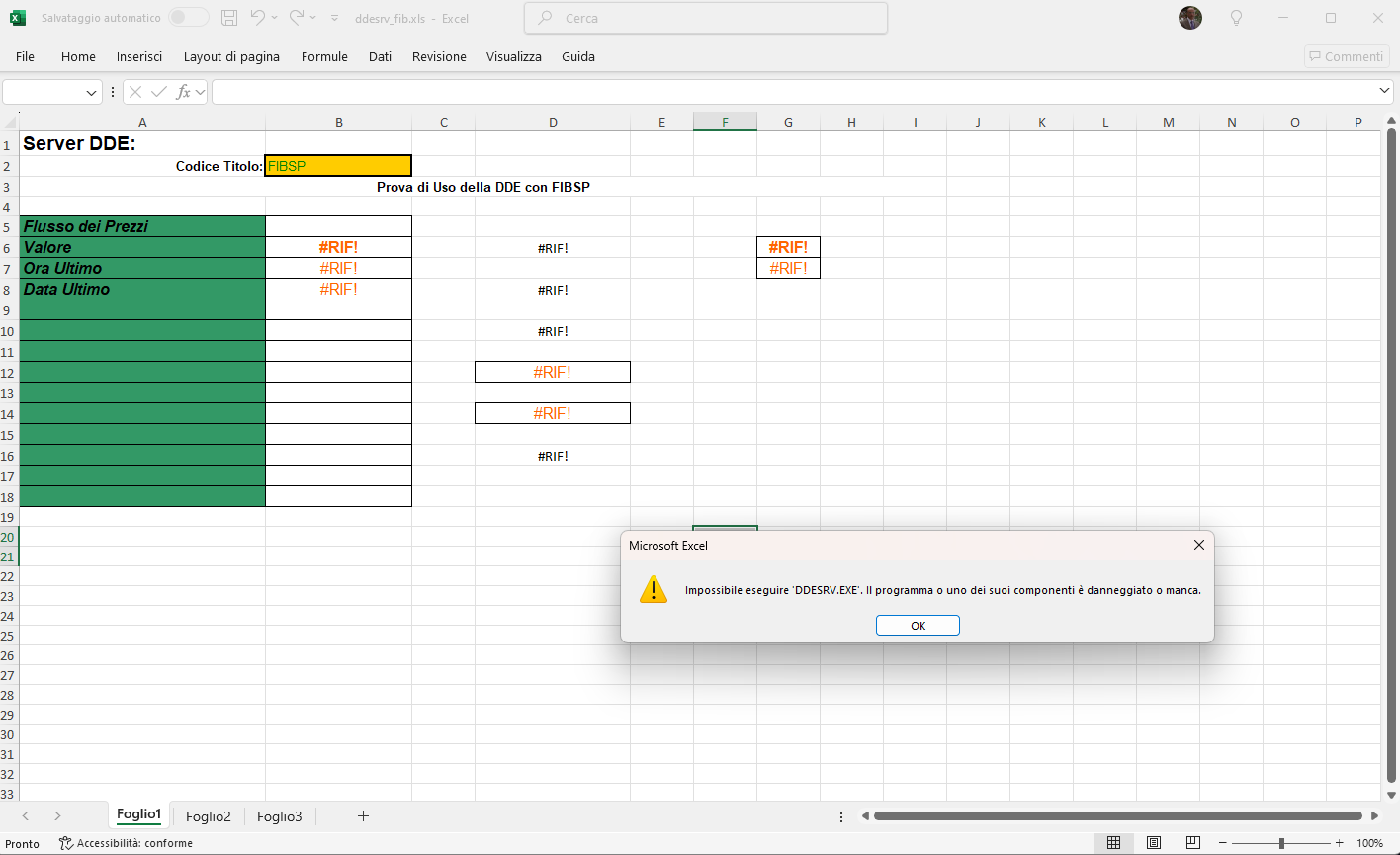Viewport: 1400px width, 855px height.
Task: Open the Redo history dropdown arrow
Action: (x=313, y=18)
